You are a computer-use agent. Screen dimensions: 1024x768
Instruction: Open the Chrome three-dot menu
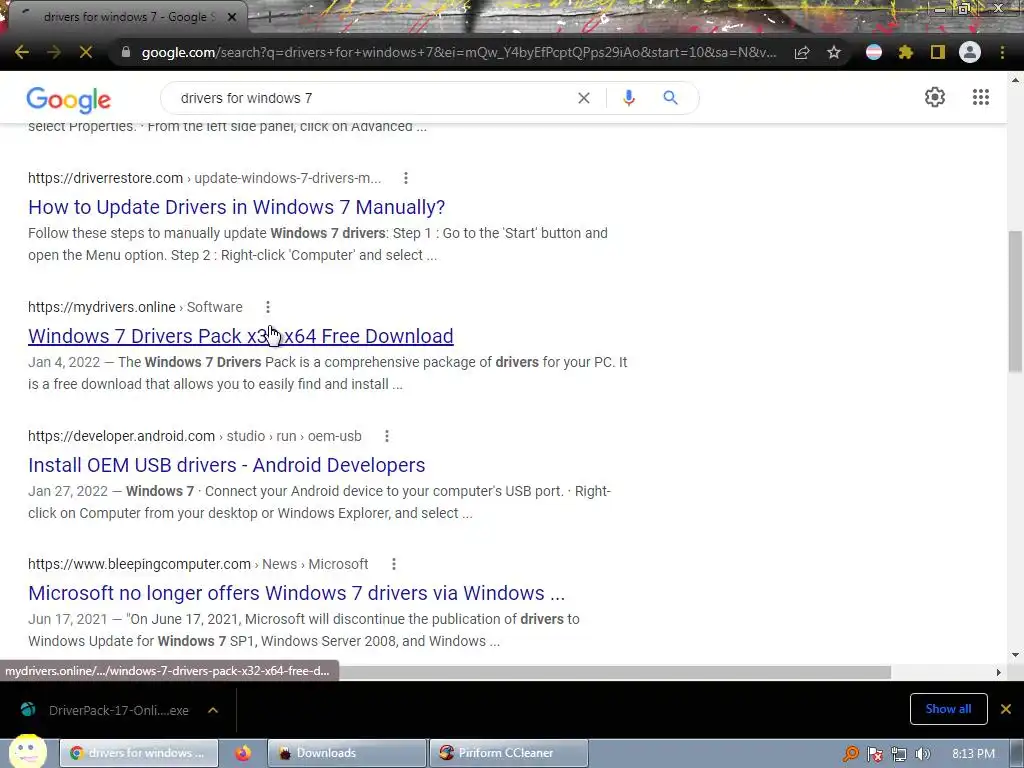pyautogui.click(x=1002, y=52)
